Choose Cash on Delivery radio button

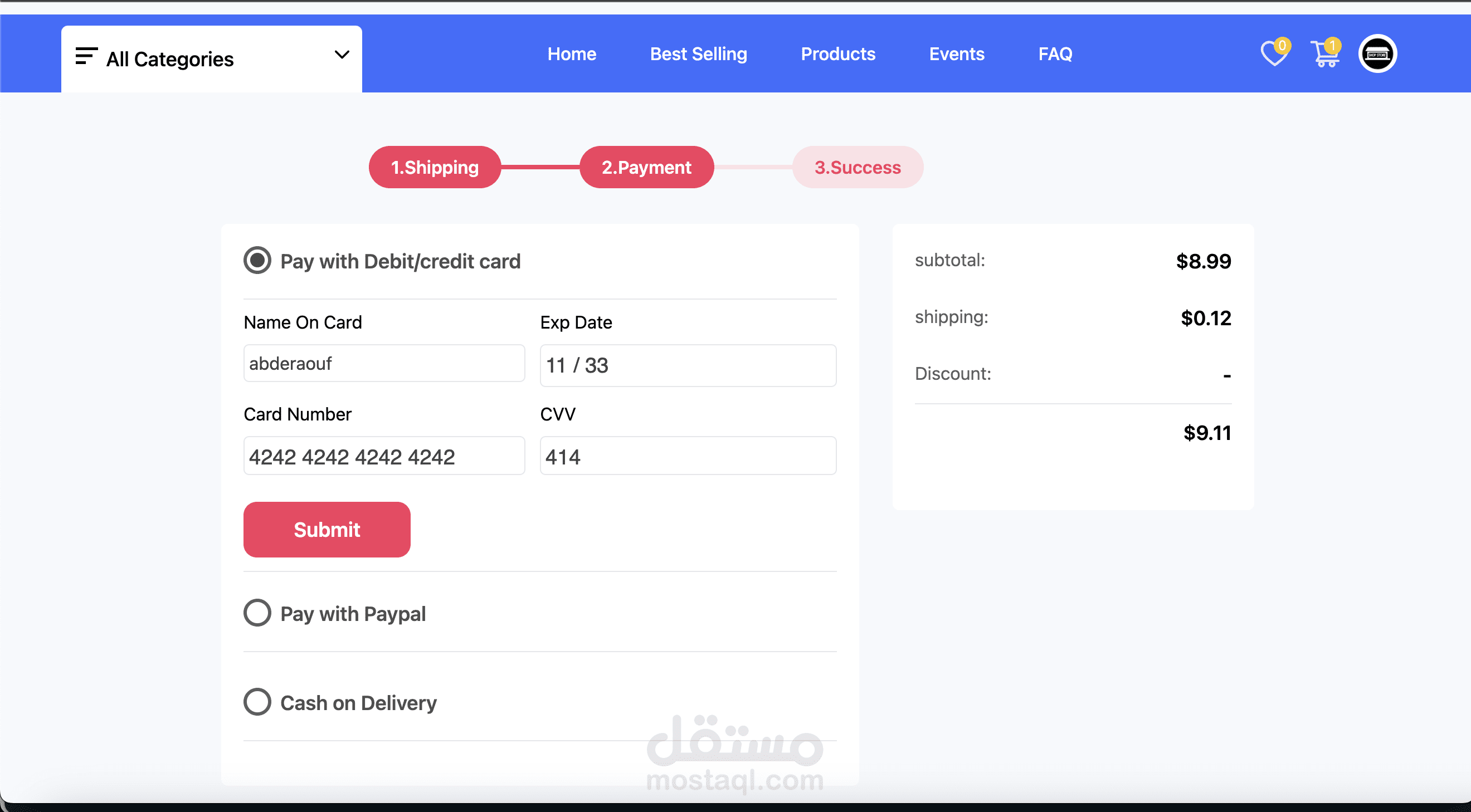[x=257, y=702]
